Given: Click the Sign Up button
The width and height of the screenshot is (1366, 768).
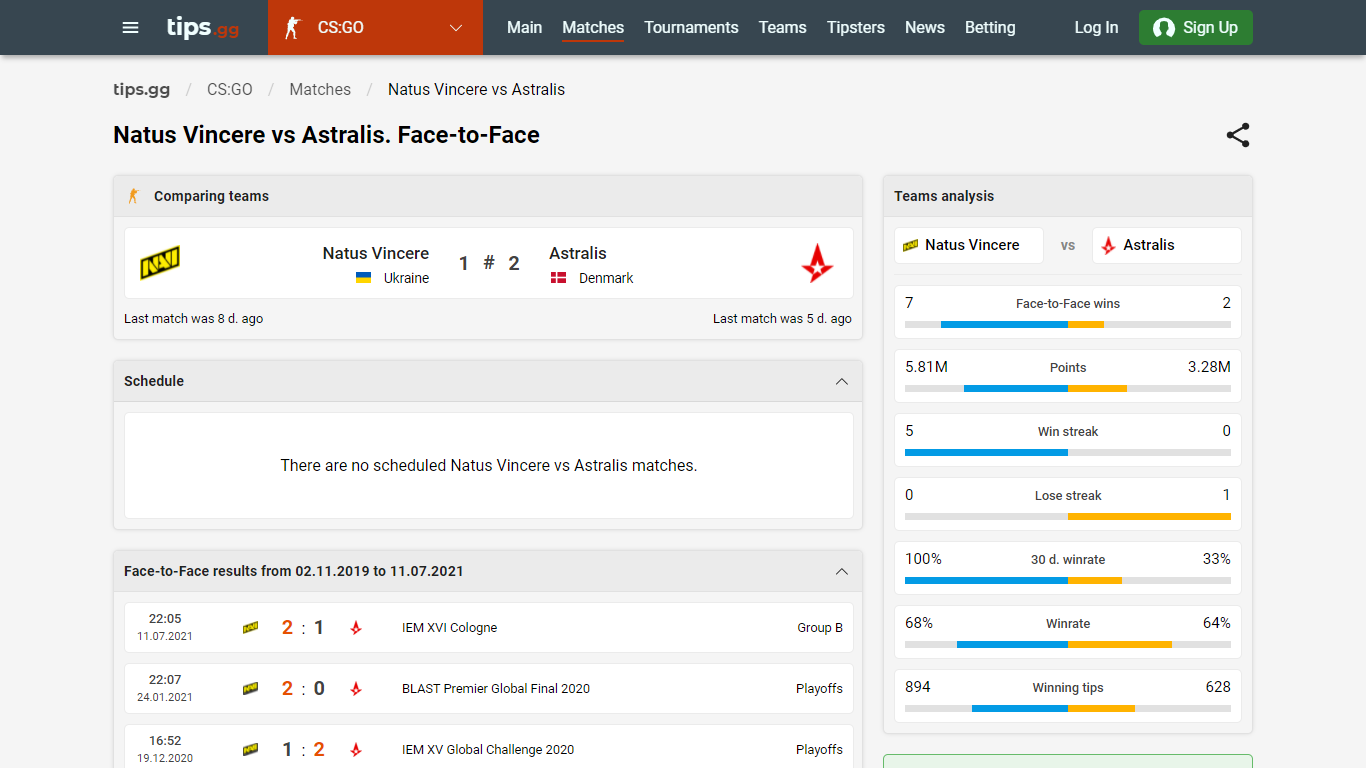Looking at the screenshot, I should tap(1196, 28).
